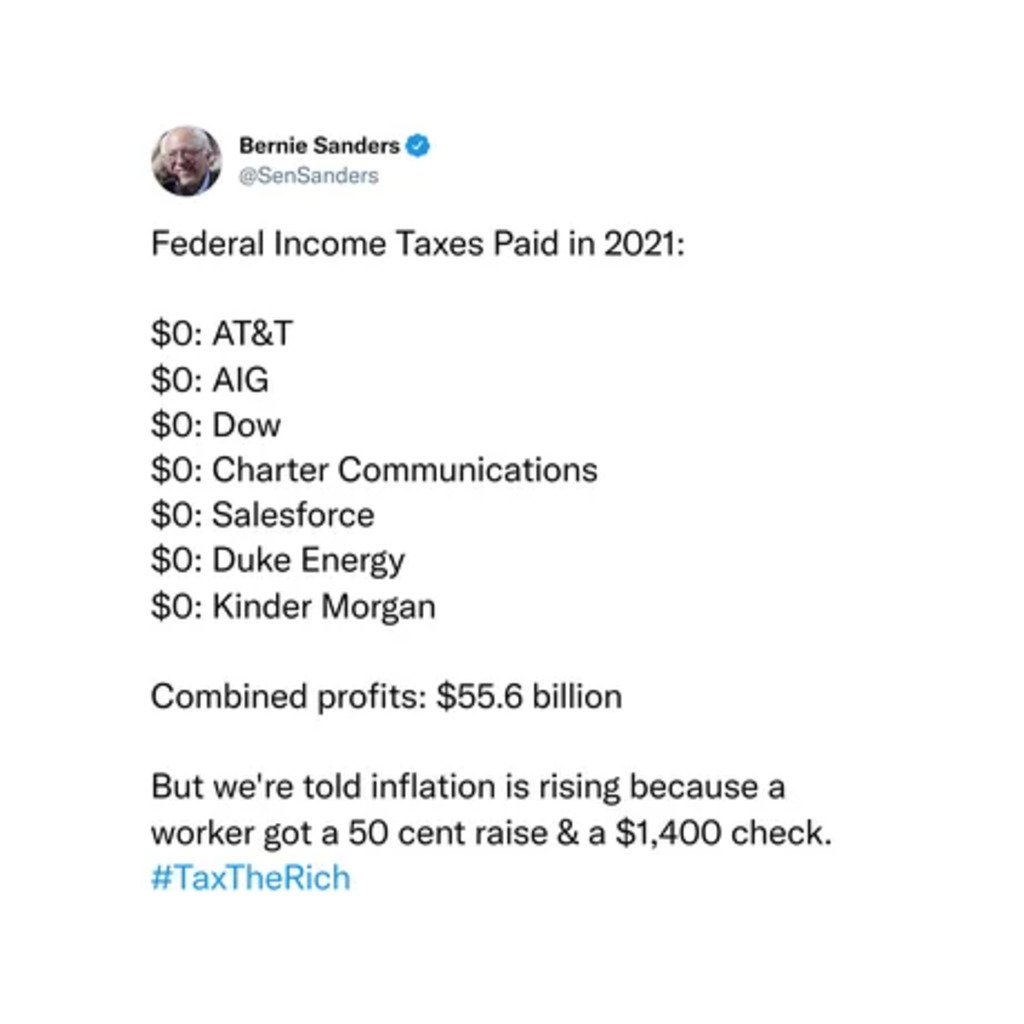
Task: Click the 'Duke Energy' text
Action: 308,562
